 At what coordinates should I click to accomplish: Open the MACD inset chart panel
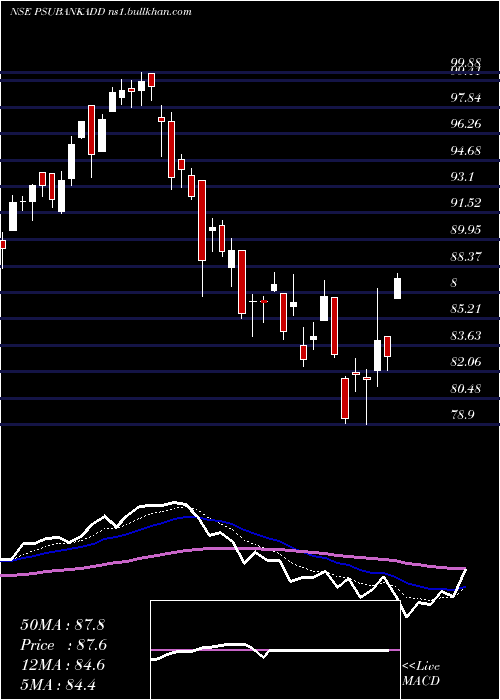coord(275,650)
